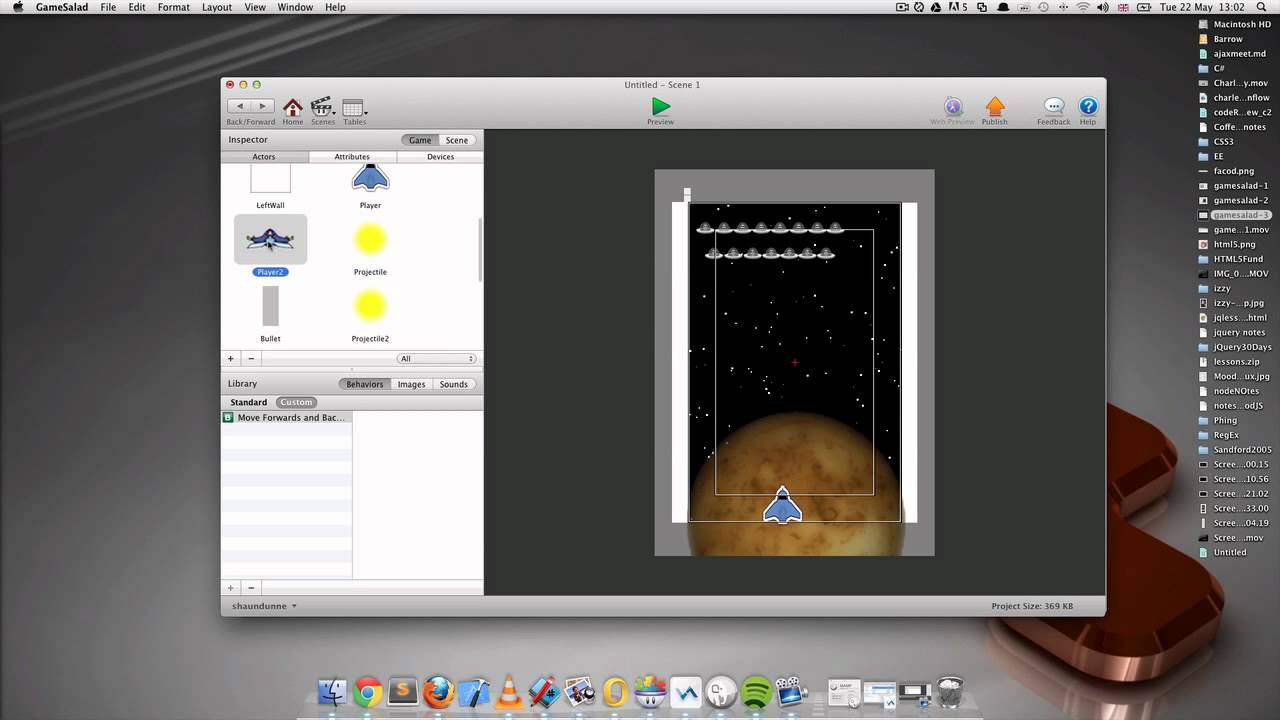Open Xcode from the Dock
Image resolution: width=1280 pixels, height=720 pixels.
473,692
